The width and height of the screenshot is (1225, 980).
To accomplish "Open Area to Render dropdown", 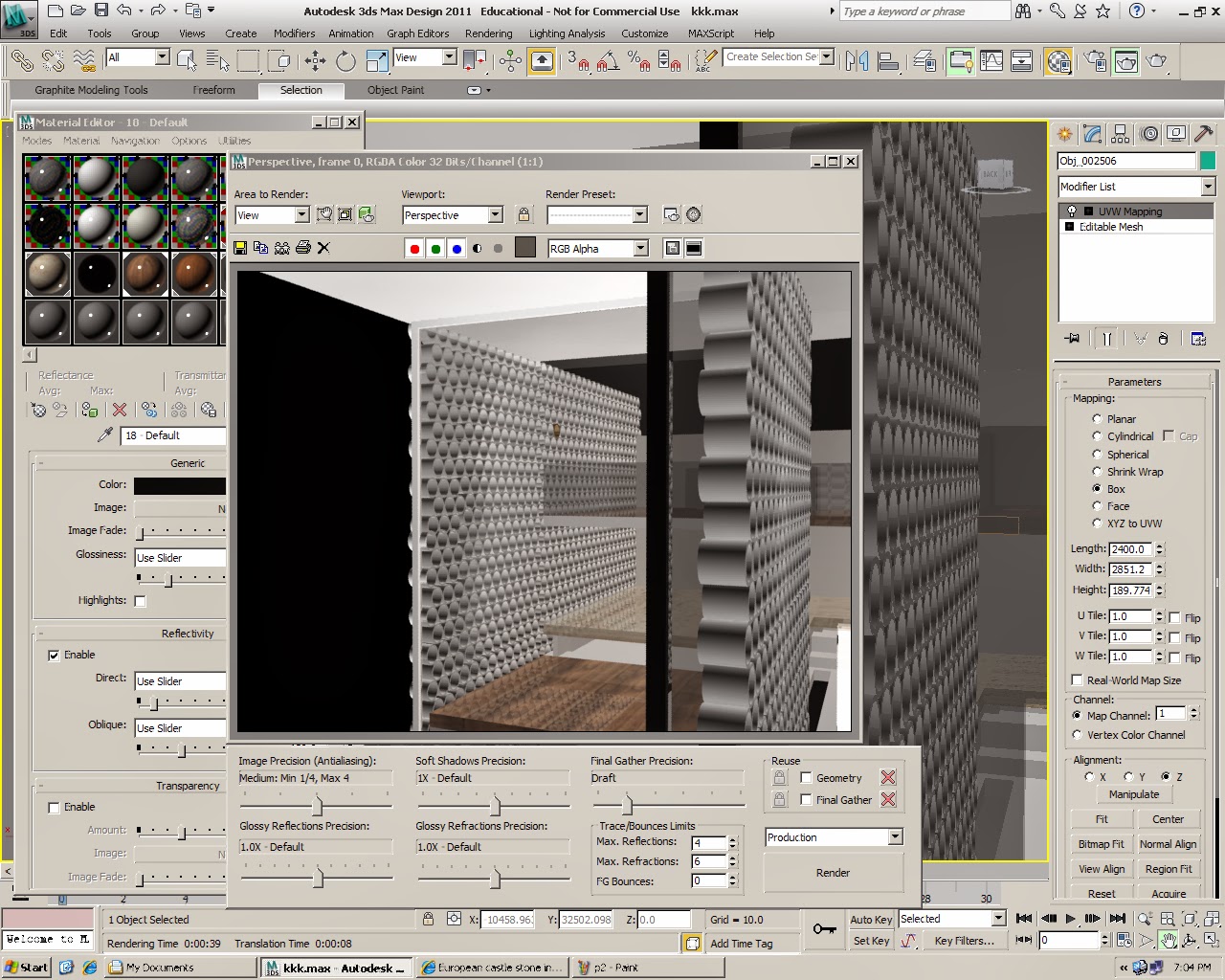I will click(x=302, y=215).
